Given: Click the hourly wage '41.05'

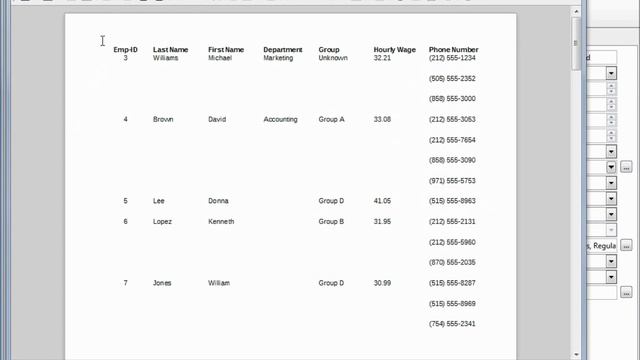Looking at the screenshot, I should tap(382, 201).
